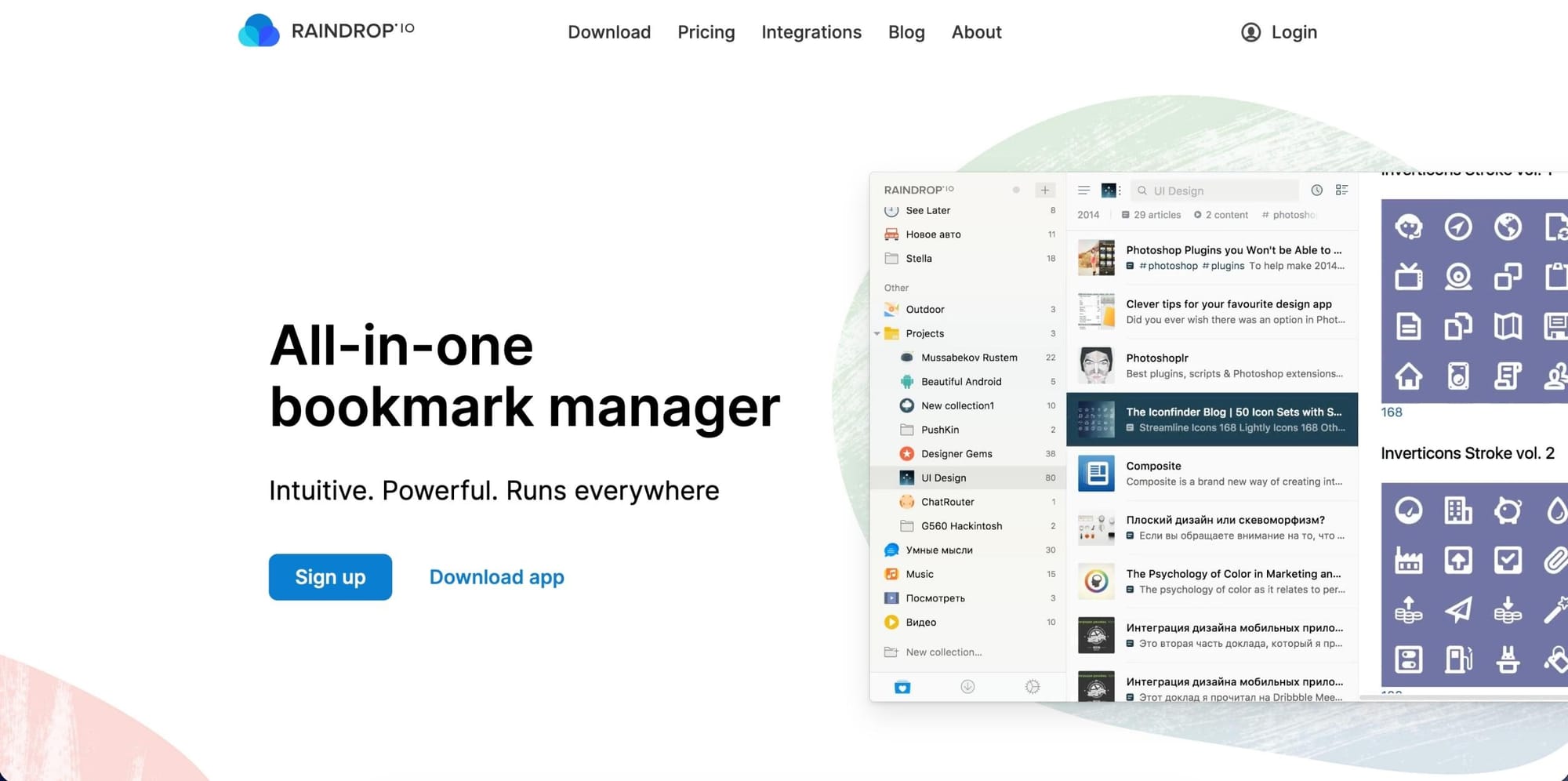Open the three-dot menu beside search thumbnail

[1120, 190]
